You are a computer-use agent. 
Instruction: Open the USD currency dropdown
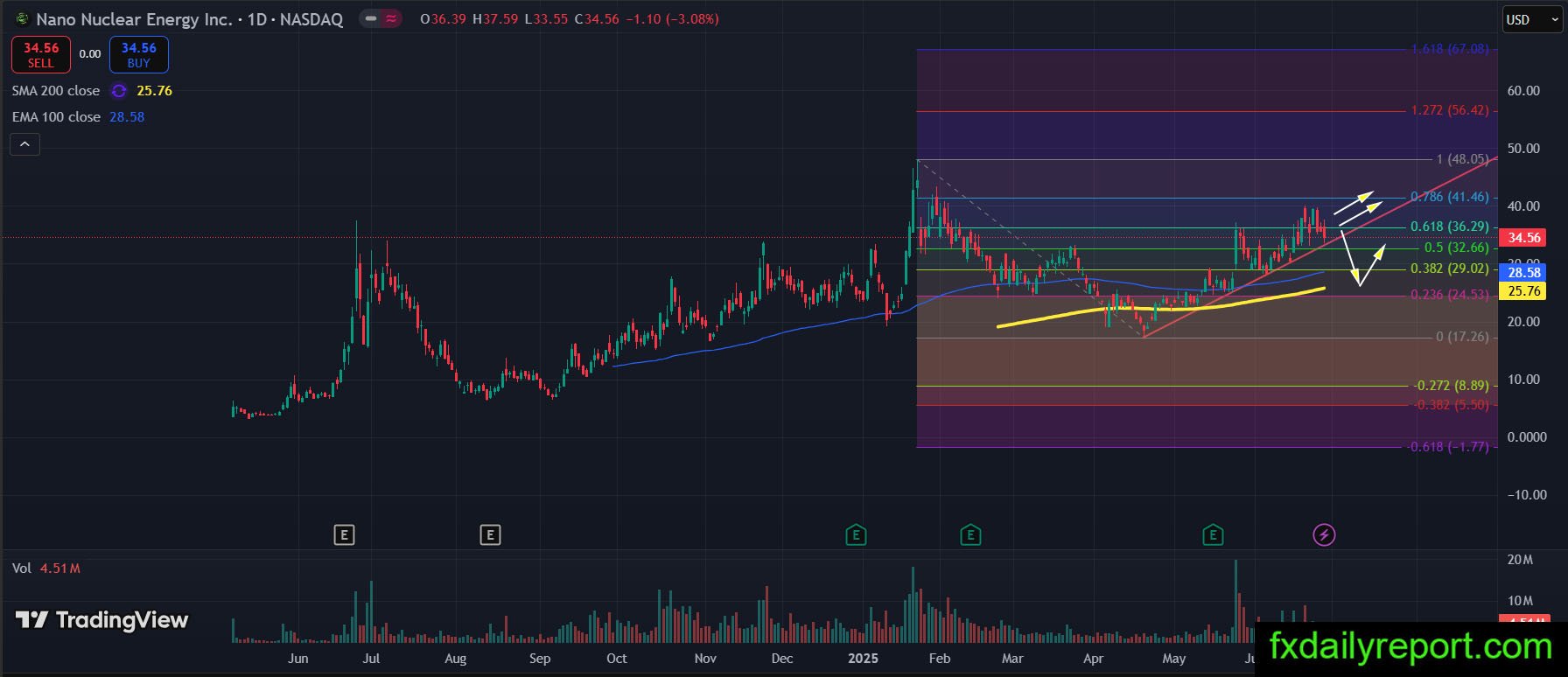click(1534, 19)
